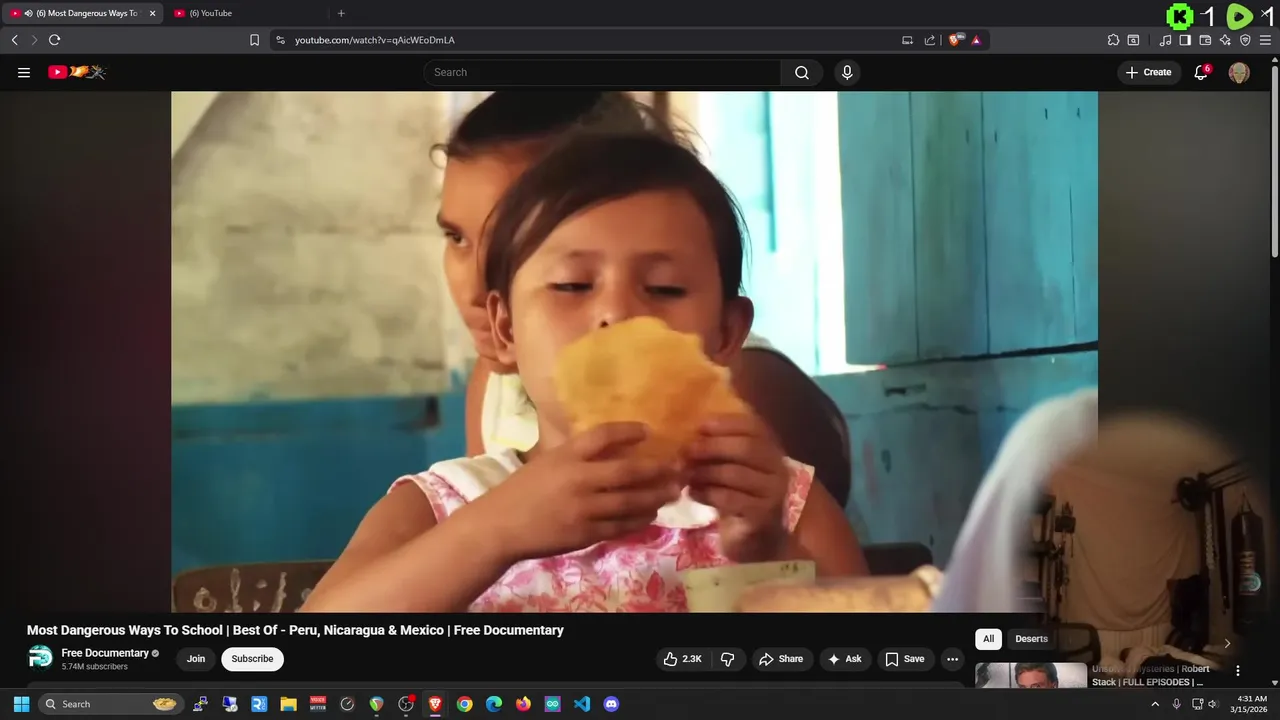Click the share page icon in address bar

coord(930,40)
